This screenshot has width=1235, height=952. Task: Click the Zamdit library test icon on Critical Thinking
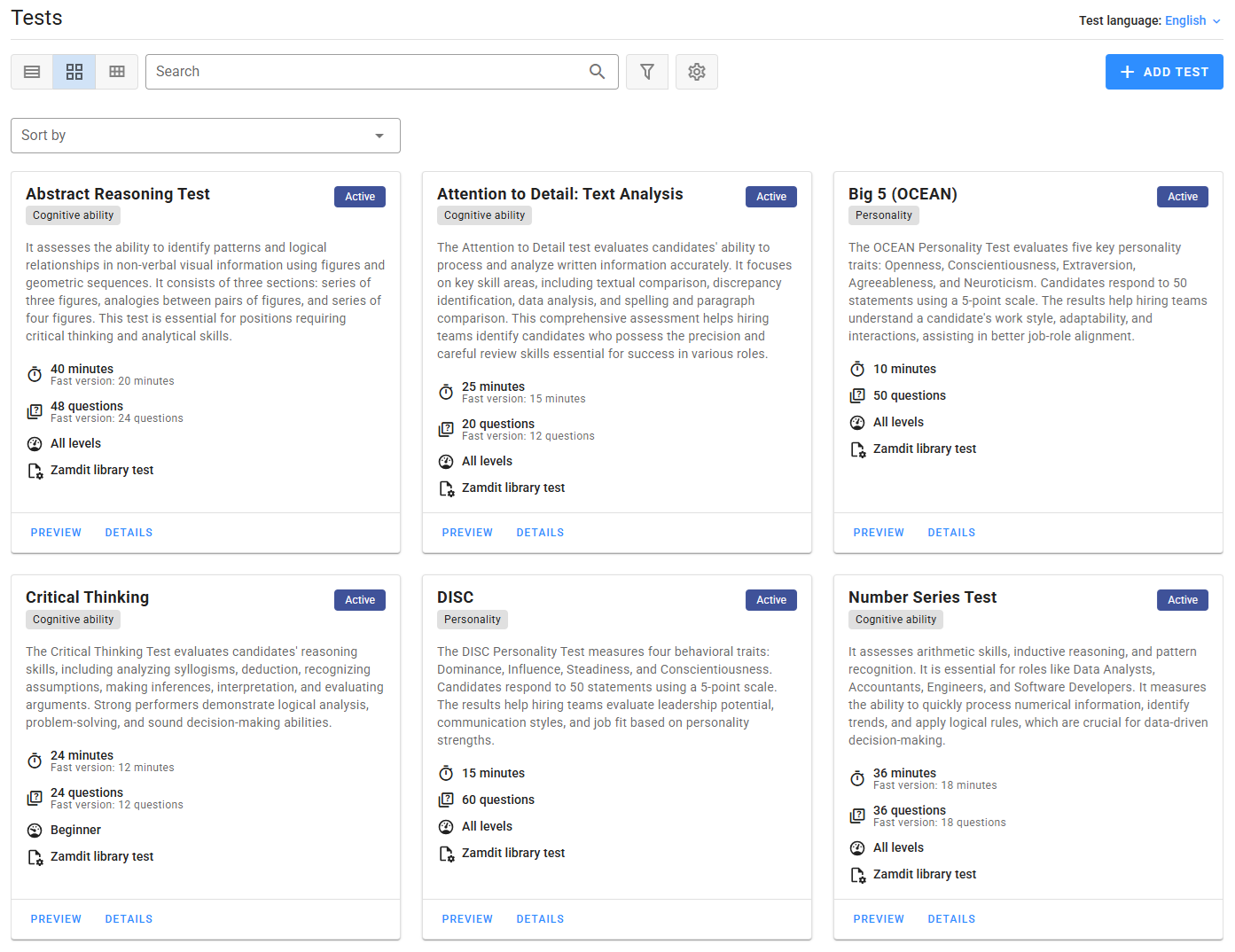35,857
